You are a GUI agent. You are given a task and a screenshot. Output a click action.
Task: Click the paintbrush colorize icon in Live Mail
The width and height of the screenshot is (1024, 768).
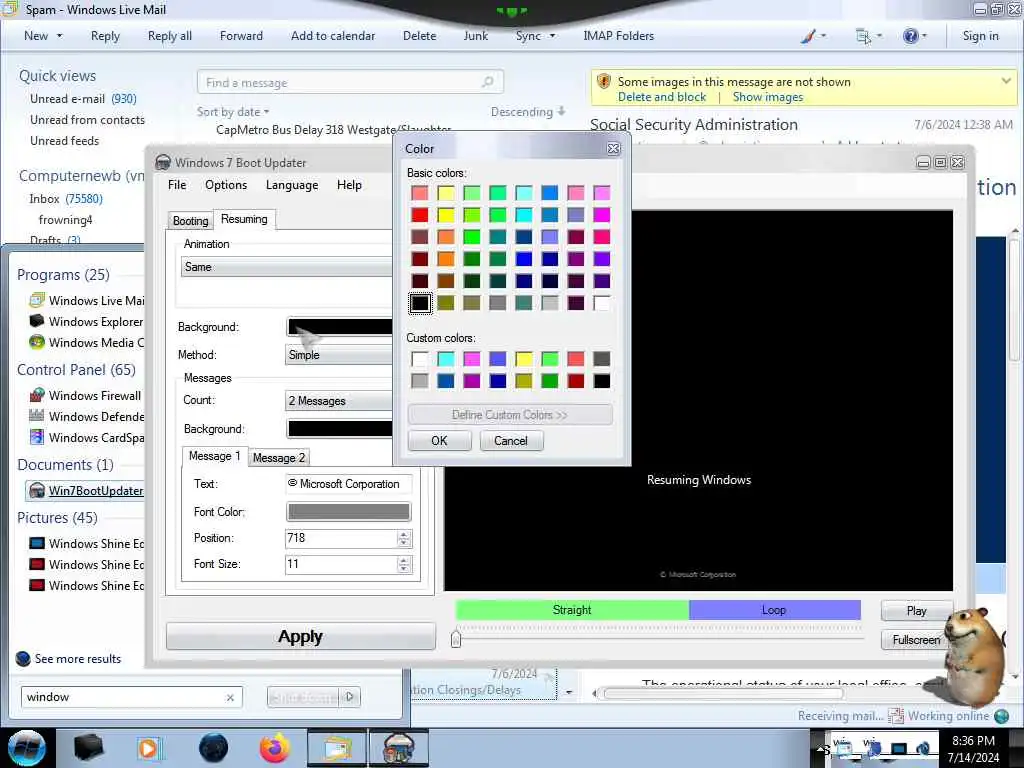click(808, 36)
